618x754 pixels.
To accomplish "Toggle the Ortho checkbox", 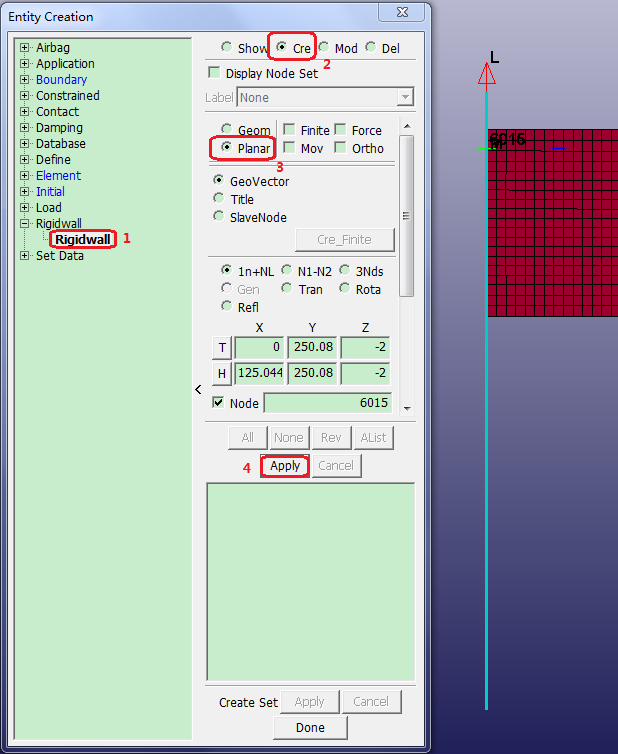I will [341, 147].
